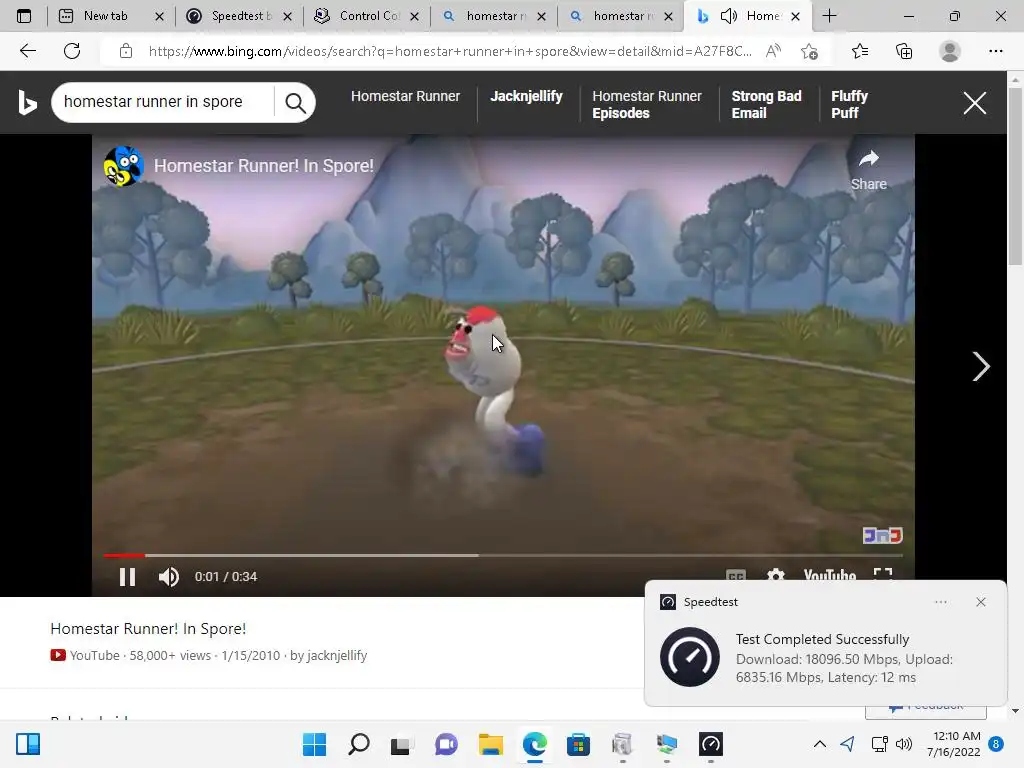Switch to the Control browser tab

(x=367, y=16)
